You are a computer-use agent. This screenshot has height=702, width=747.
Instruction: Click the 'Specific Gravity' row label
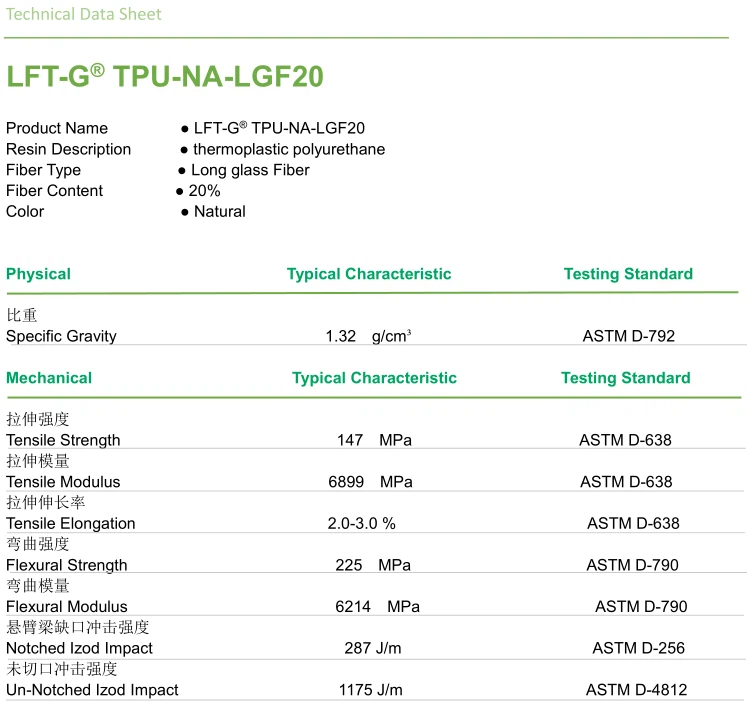(61, 336)
